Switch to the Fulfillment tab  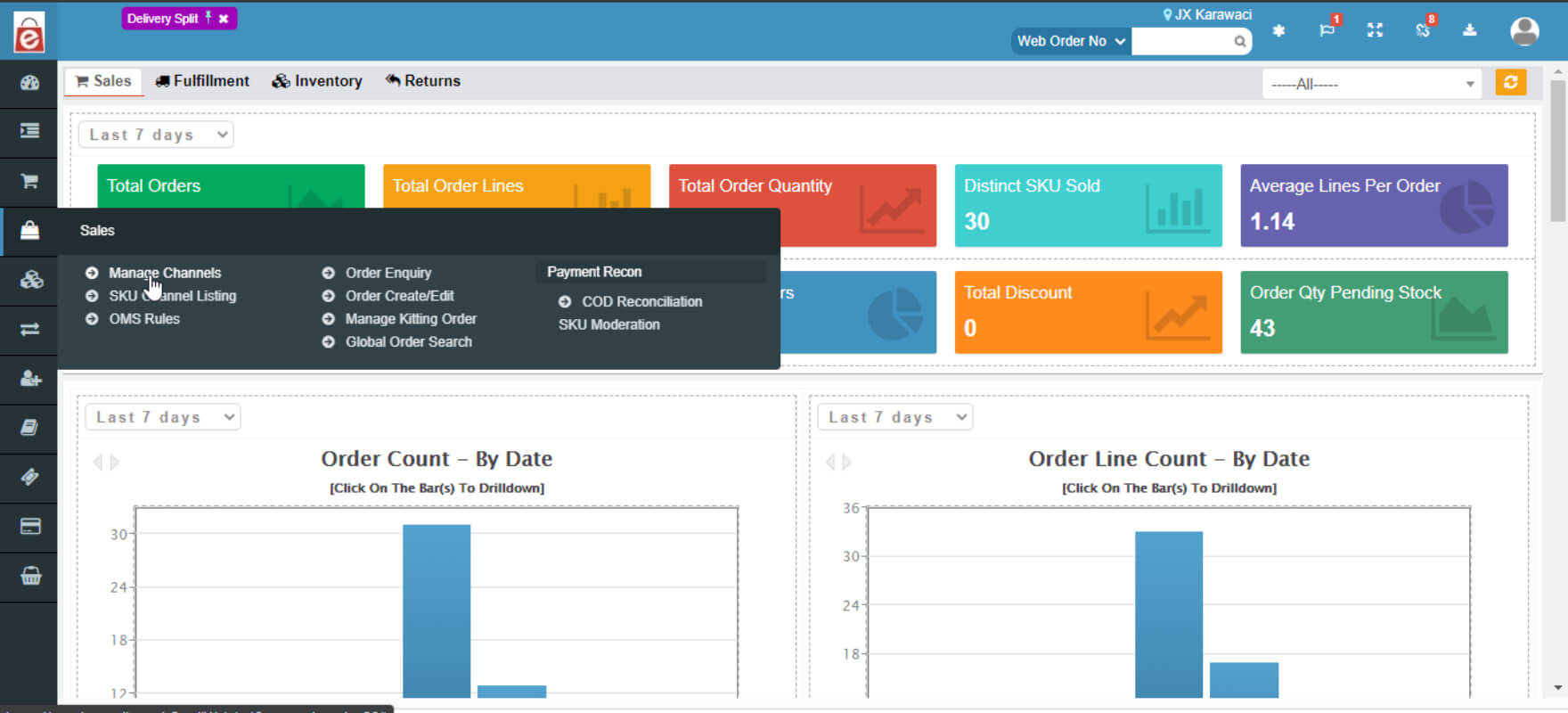pos(202,81)
